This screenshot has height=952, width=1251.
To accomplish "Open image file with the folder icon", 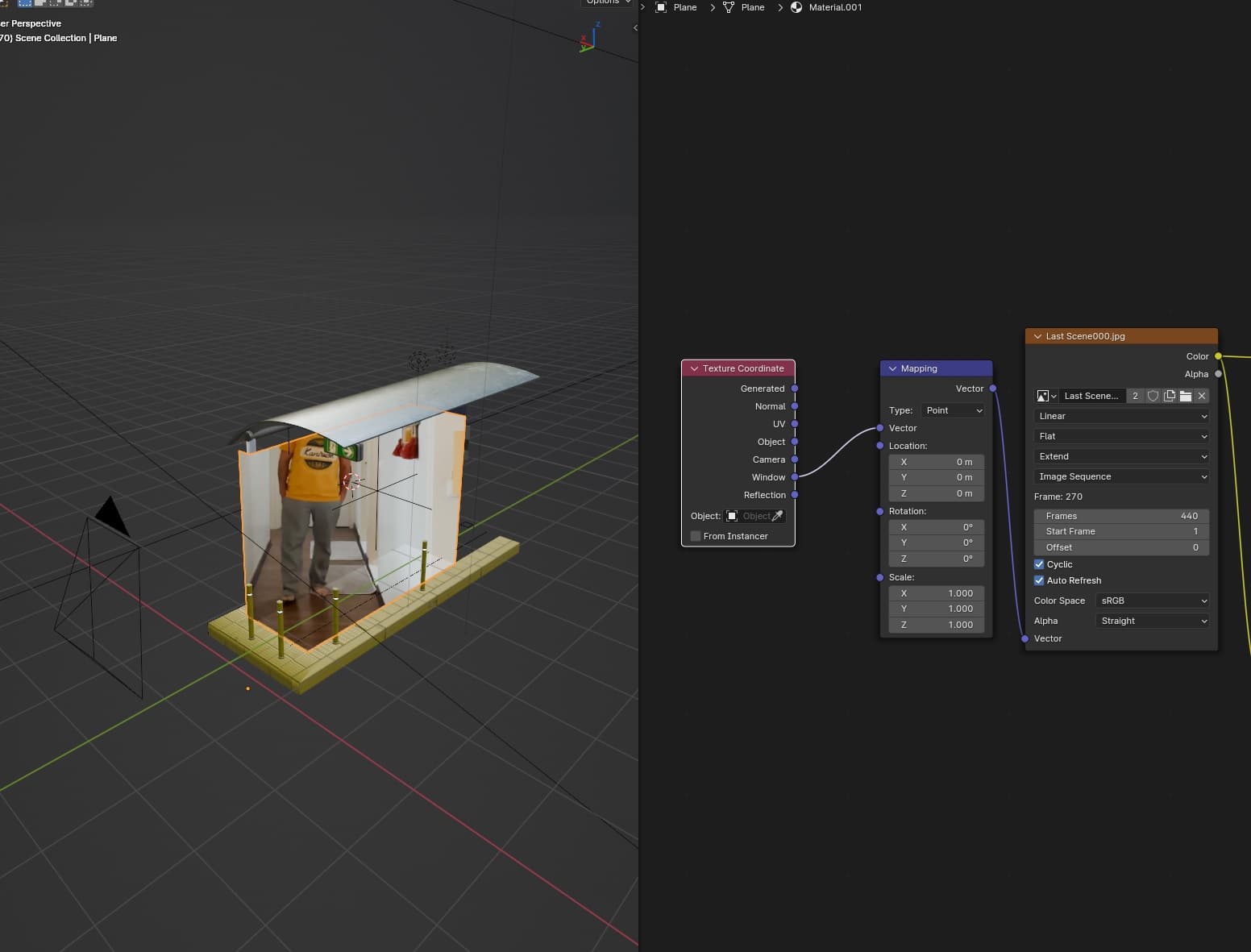I will coord(1185,396).
